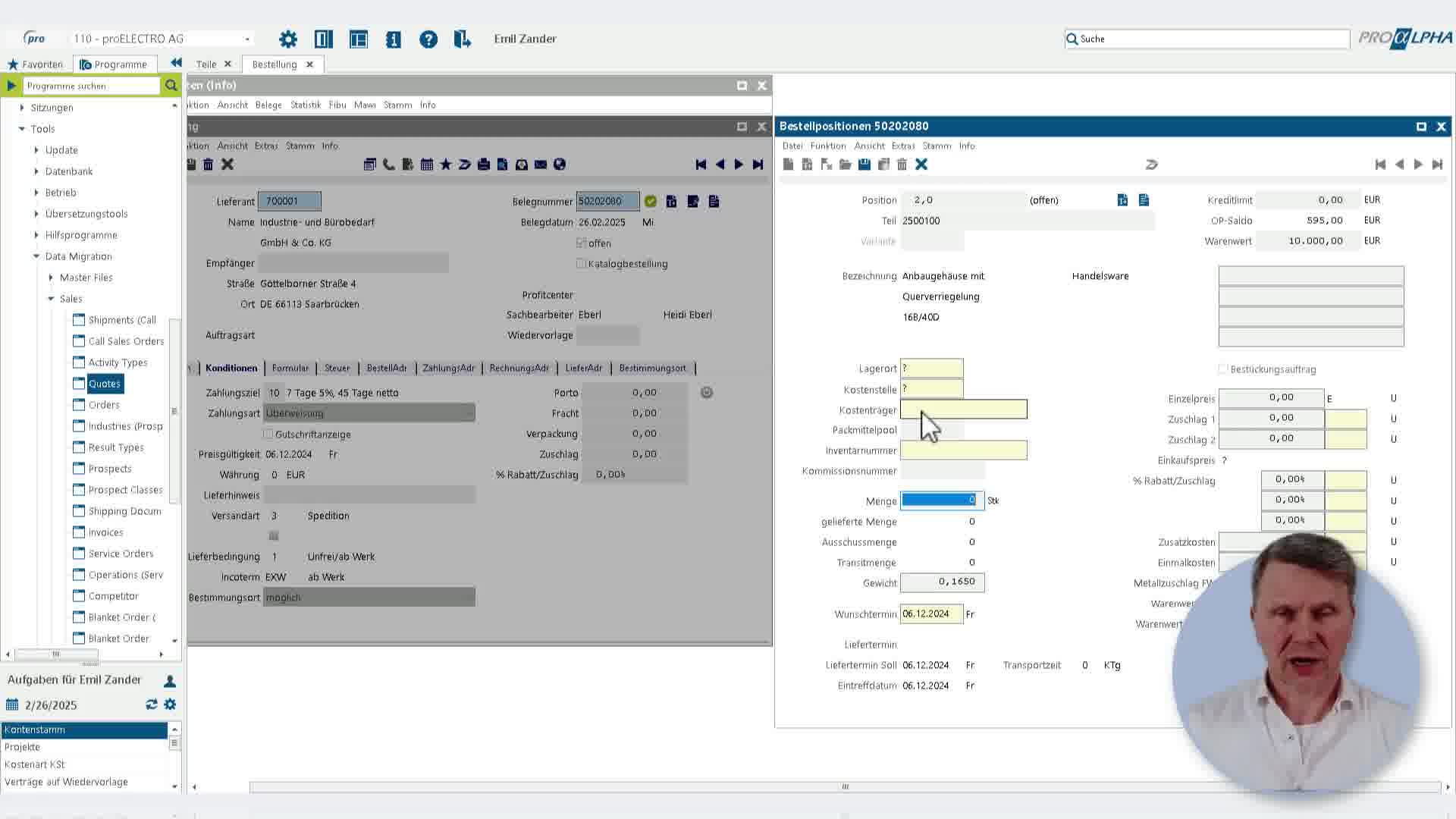Click the bottom horizontal scrollbar

845,786
